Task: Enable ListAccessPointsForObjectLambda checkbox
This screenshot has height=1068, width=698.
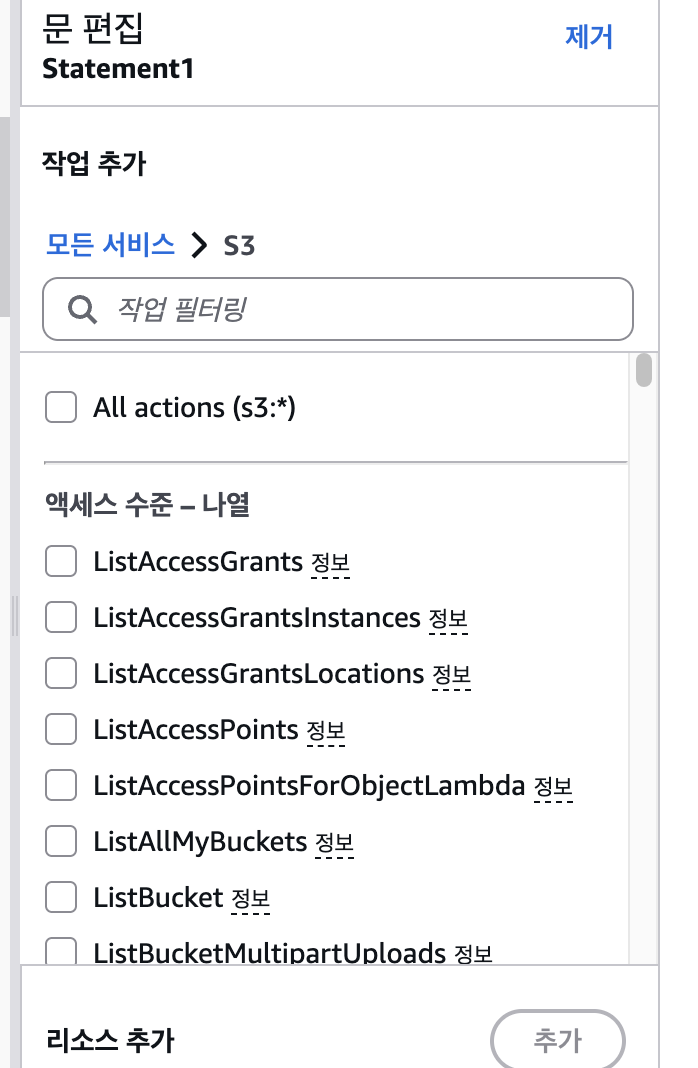Action: (x=61, y=786)
